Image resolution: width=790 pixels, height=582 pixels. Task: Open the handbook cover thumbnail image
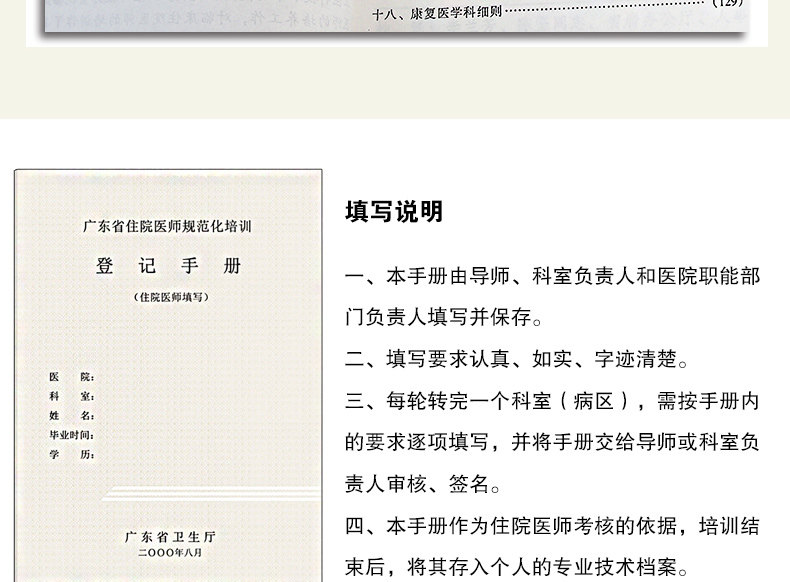(168, 375)
